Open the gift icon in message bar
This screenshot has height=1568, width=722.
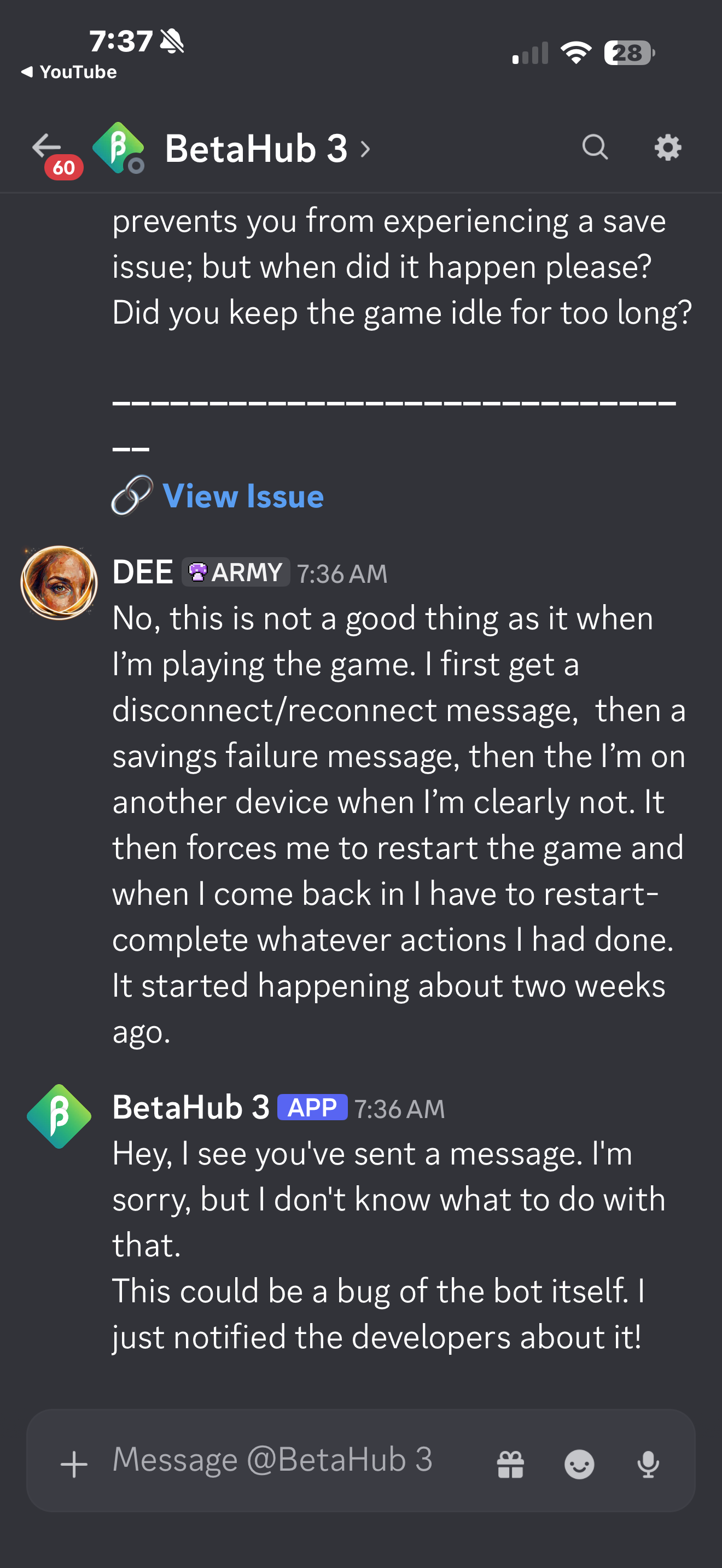[510, 1464]
